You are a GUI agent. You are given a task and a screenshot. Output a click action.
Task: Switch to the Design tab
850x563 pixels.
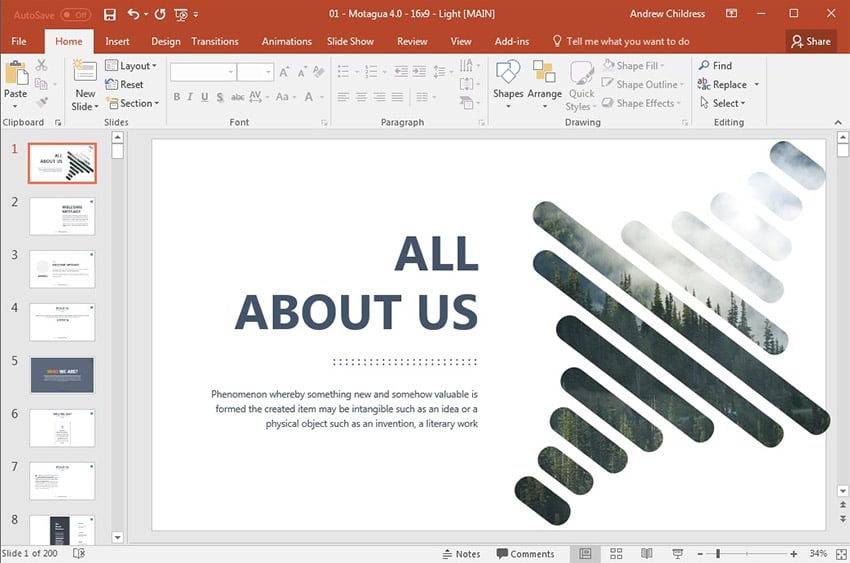click(165, 41)
